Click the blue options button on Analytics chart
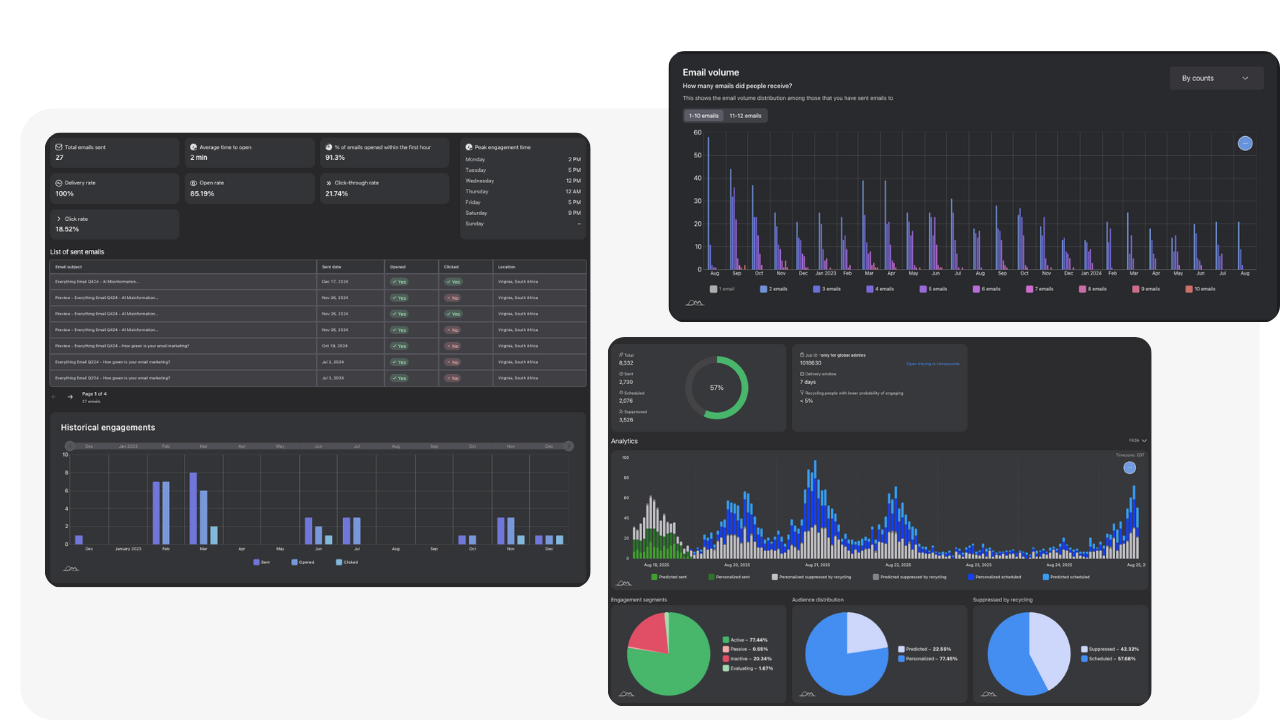This screenshot has height=720, width=1280. click(1129, 467)
